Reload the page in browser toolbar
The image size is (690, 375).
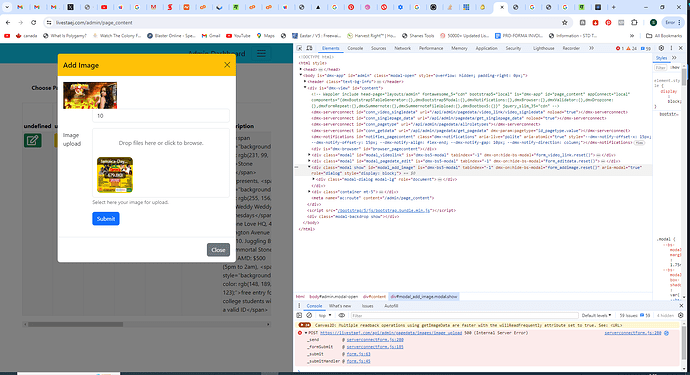[33, 22]
